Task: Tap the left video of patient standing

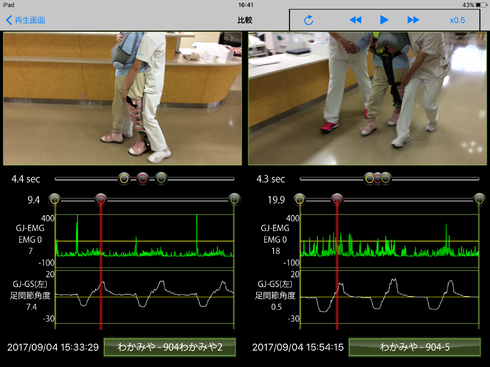Action: (122, 98)
